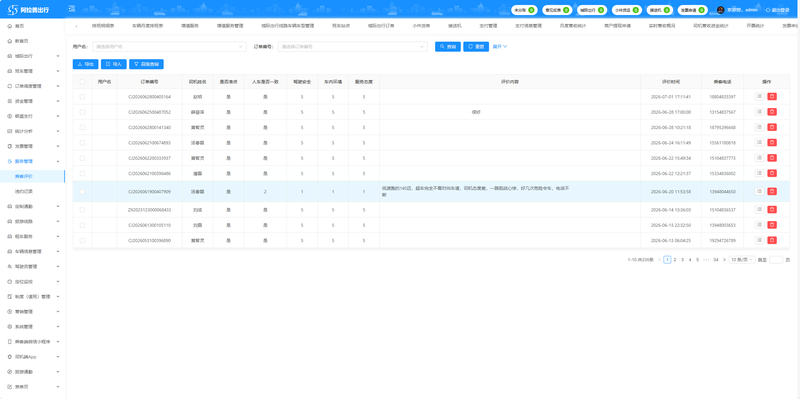
Task: Click the 未分配 badge in header
Action: (523, 10)
